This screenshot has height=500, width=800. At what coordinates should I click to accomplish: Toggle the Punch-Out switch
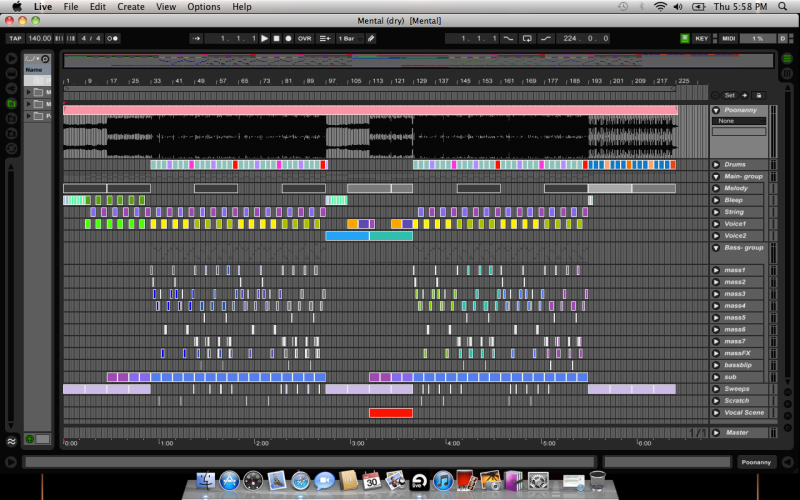tap(545, 38)
